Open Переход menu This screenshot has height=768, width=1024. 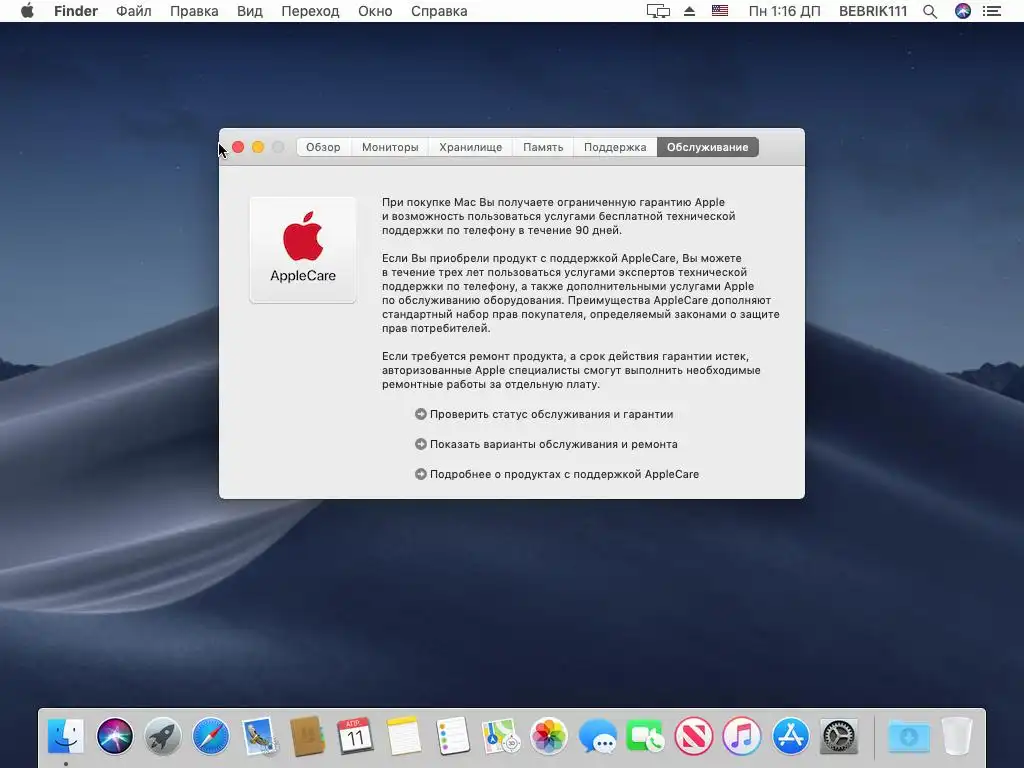click(310, 11)
